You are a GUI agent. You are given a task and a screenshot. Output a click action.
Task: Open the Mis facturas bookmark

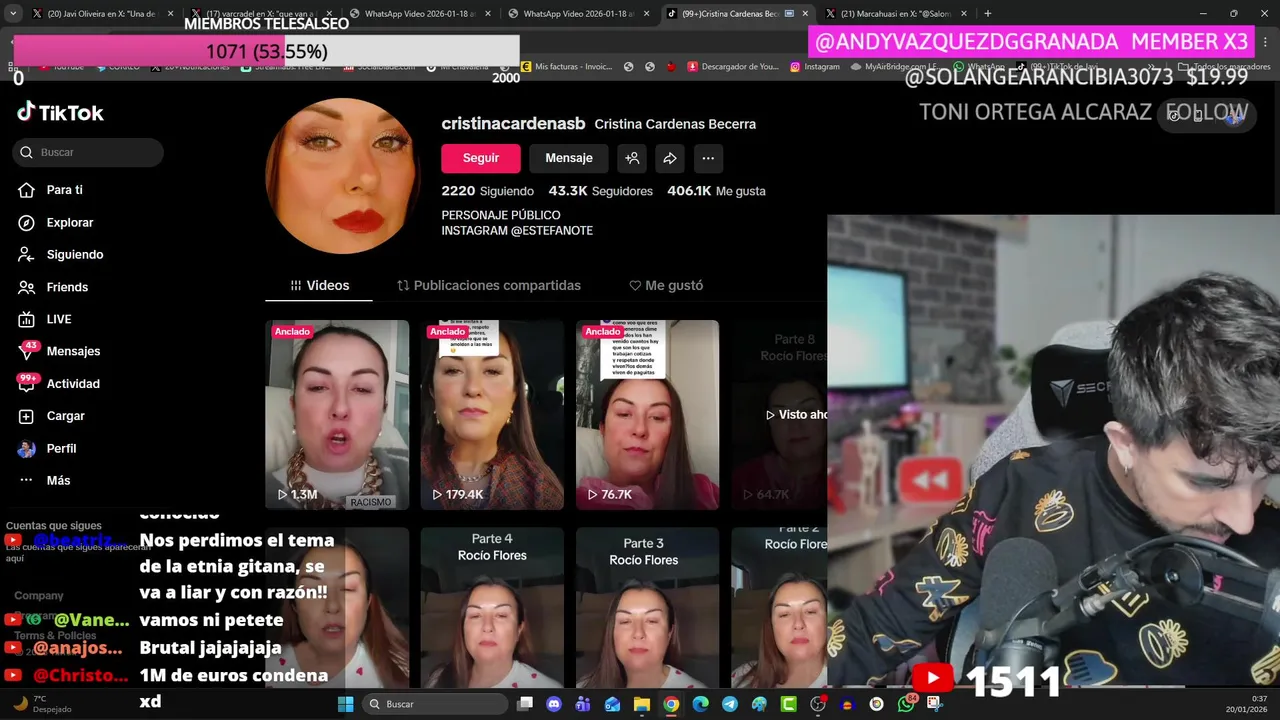[566, 67]
